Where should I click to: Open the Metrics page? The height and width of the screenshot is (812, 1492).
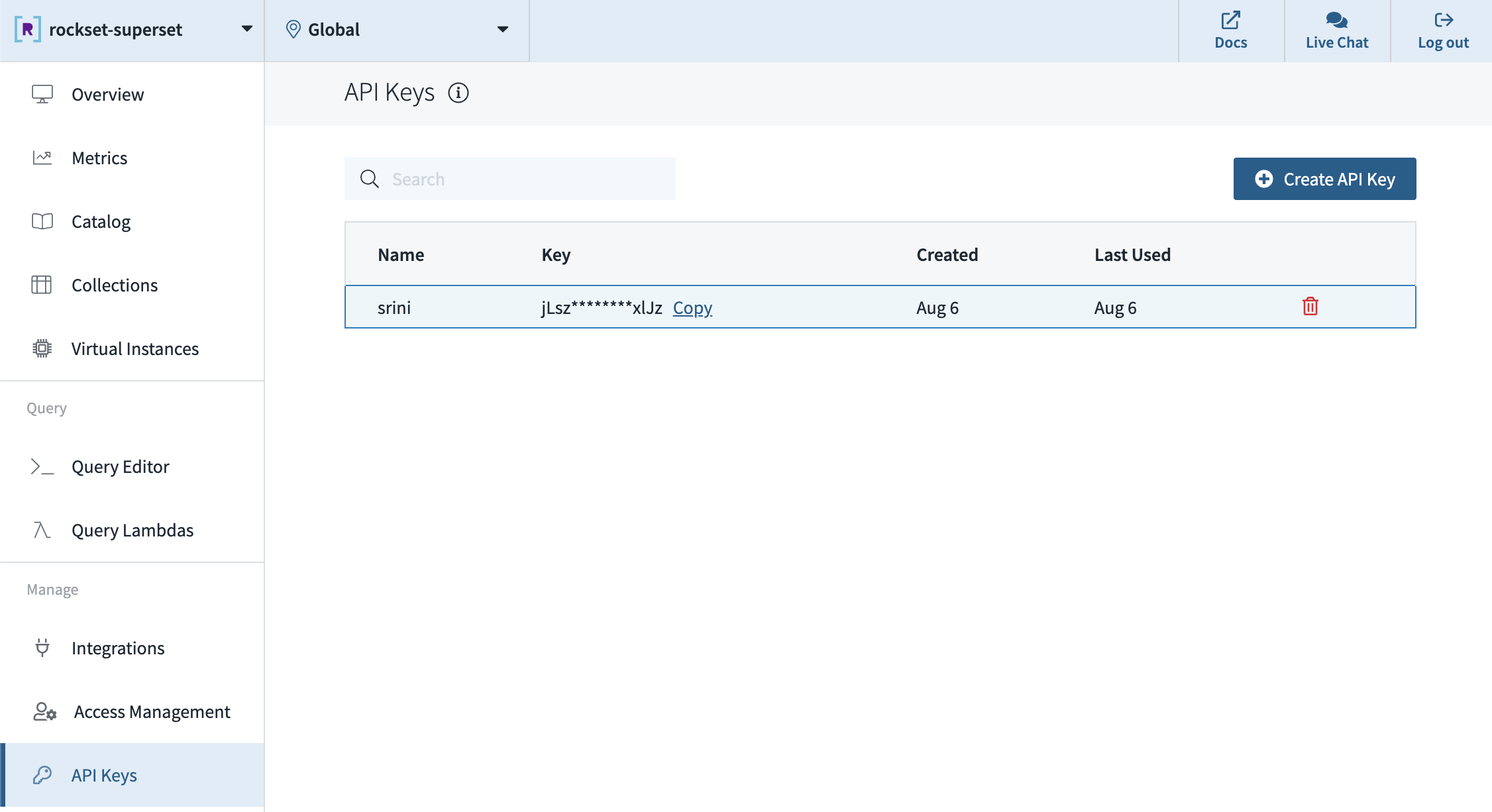[99, 158]
